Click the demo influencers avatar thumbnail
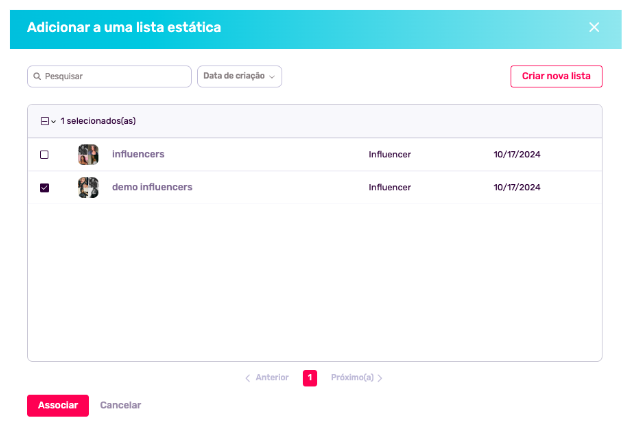Image resolution: width=628 pixels, height=428 pixels. 88,187
